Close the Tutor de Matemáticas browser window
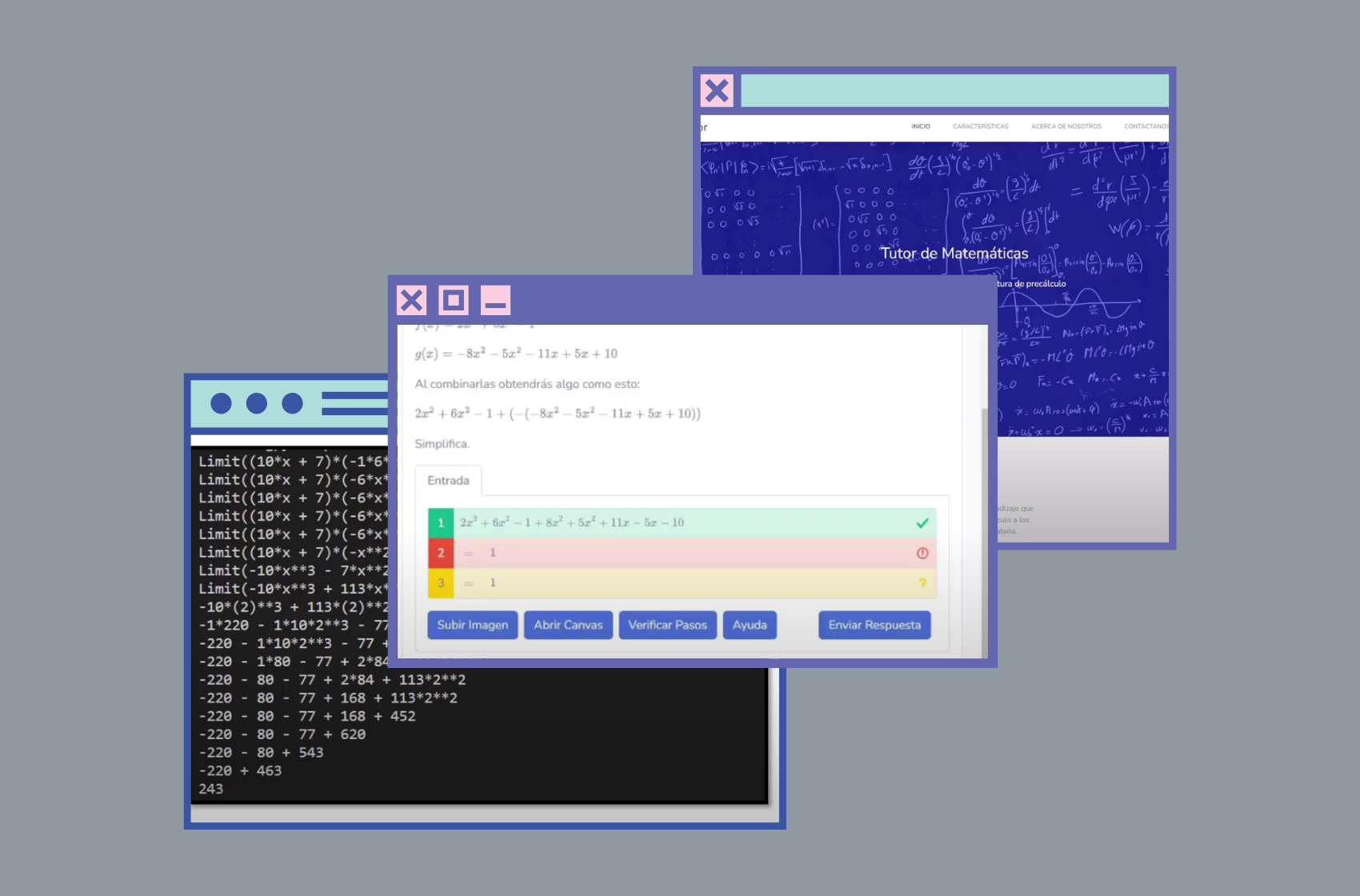The height and width of the screenshot is (896, 1360). (x=717, y=91)
